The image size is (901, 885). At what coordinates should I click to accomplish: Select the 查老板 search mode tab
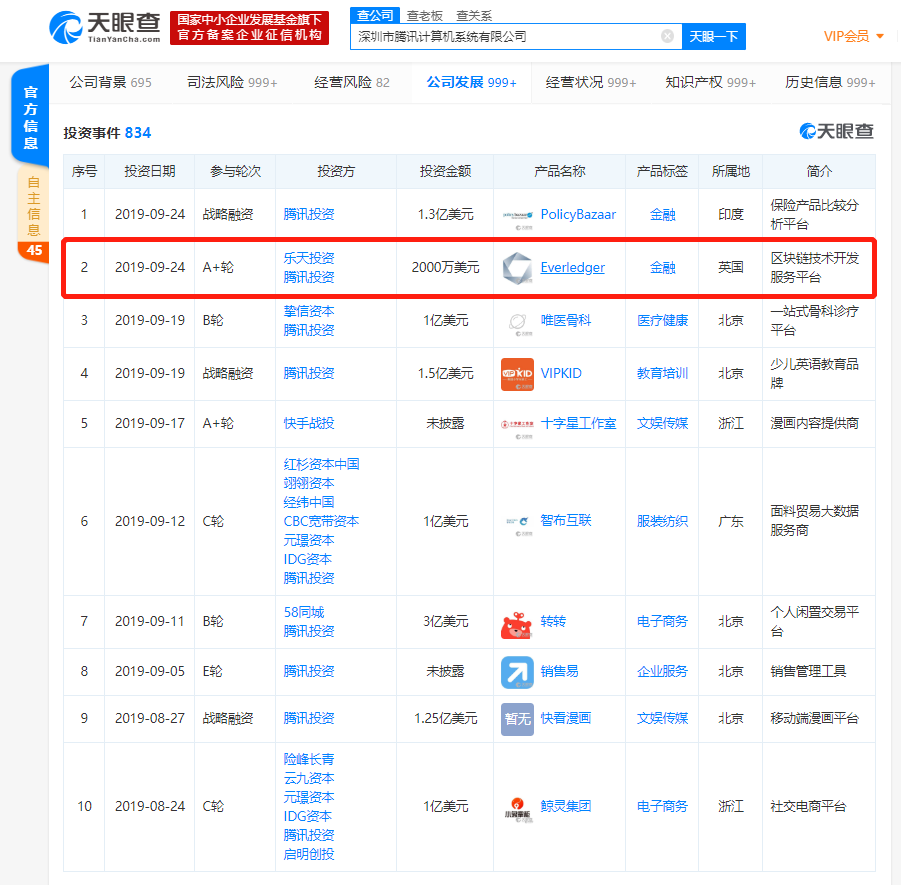[425, 16]
